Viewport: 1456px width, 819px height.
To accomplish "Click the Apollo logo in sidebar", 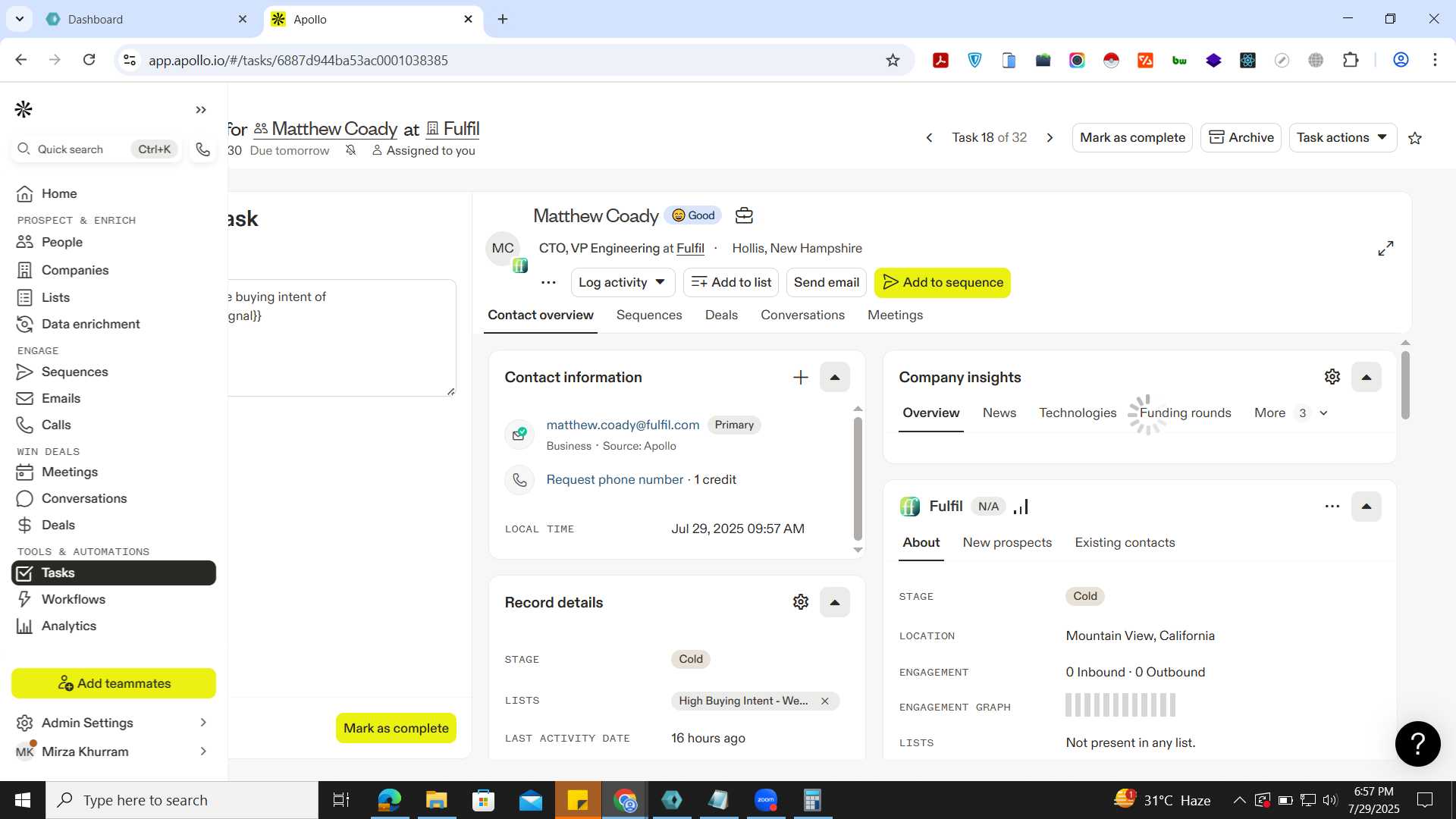I will (24, 109).
